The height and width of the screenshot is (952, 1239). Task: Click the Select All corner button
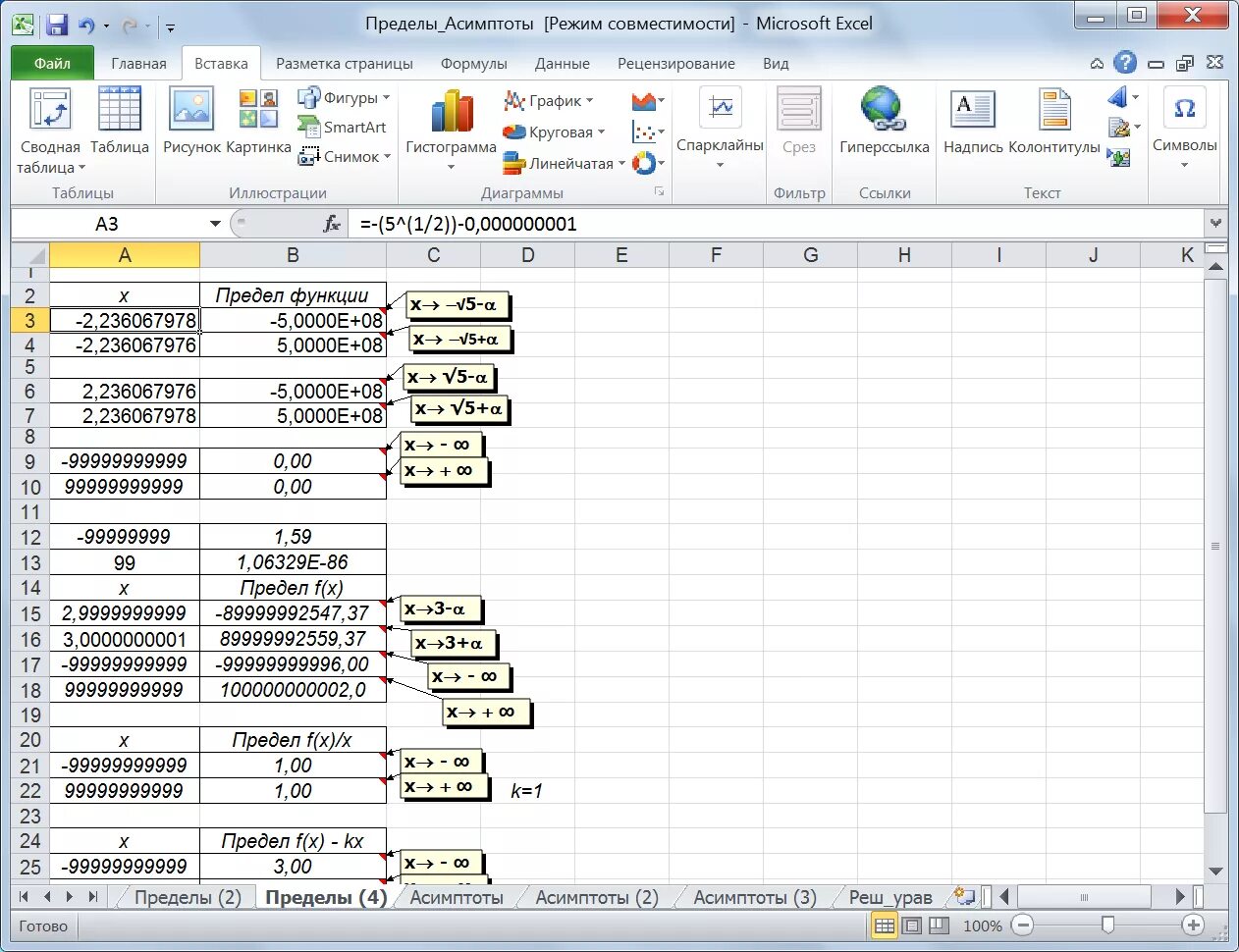[29, 255]
